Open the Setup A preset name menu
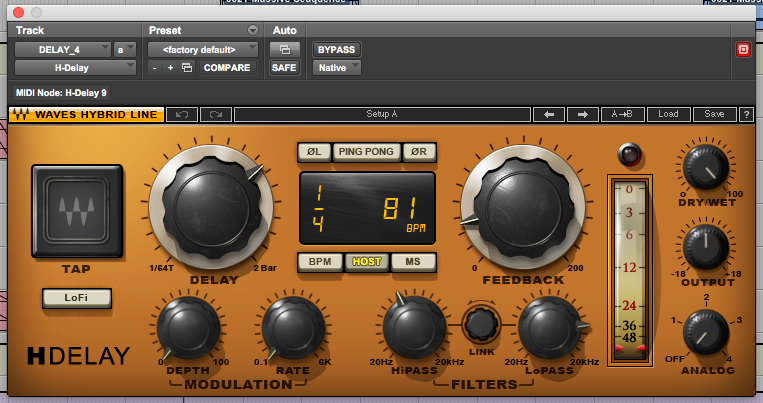Viewport: 763px width, 403px height. pyautogui.click(x=382, y=115)
